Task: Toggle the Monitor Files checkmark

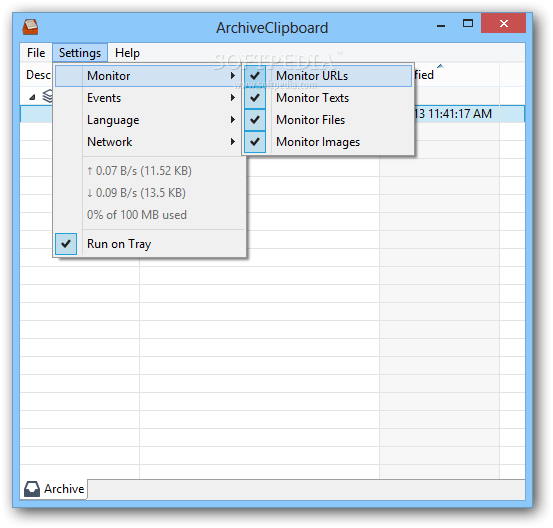Action: tap(255, 120)
